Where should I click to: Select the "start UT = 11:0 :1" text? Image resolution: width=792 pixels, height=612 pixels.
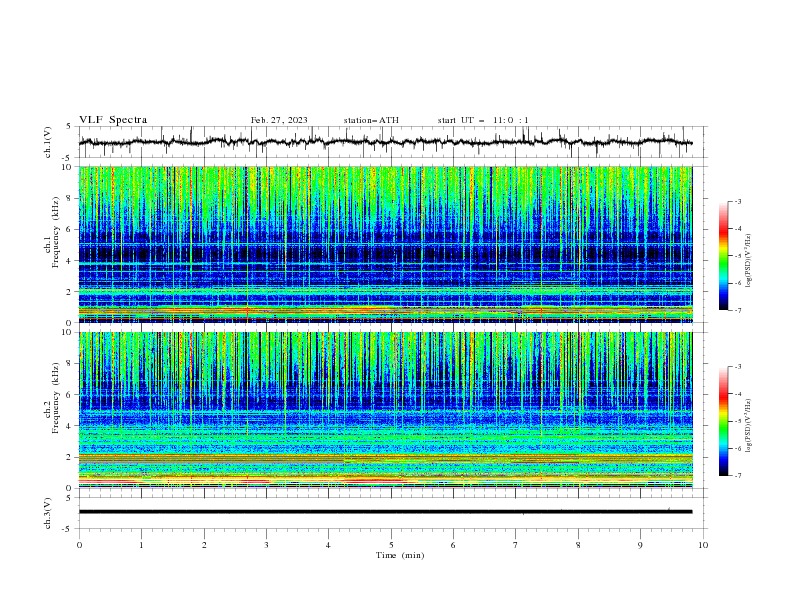pos(483,120)
